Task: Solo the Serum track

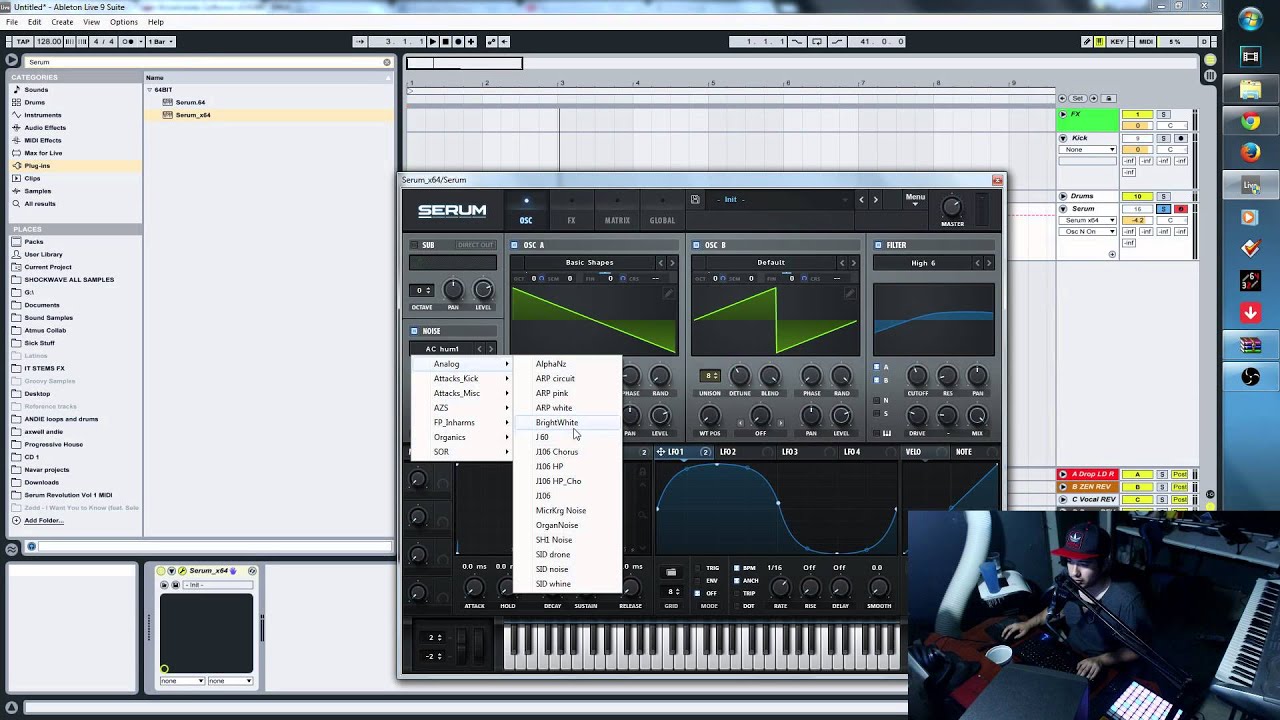Action: coord(1164,209)
